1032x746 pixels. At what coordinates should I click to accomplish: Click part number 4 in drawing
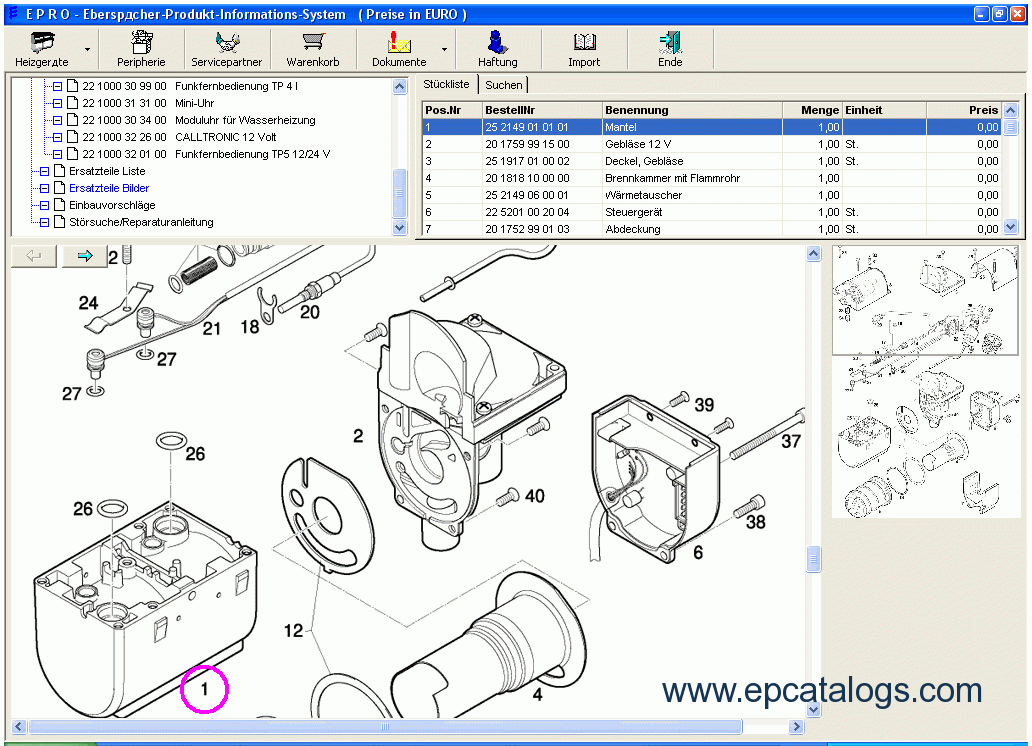click(538, 695)
